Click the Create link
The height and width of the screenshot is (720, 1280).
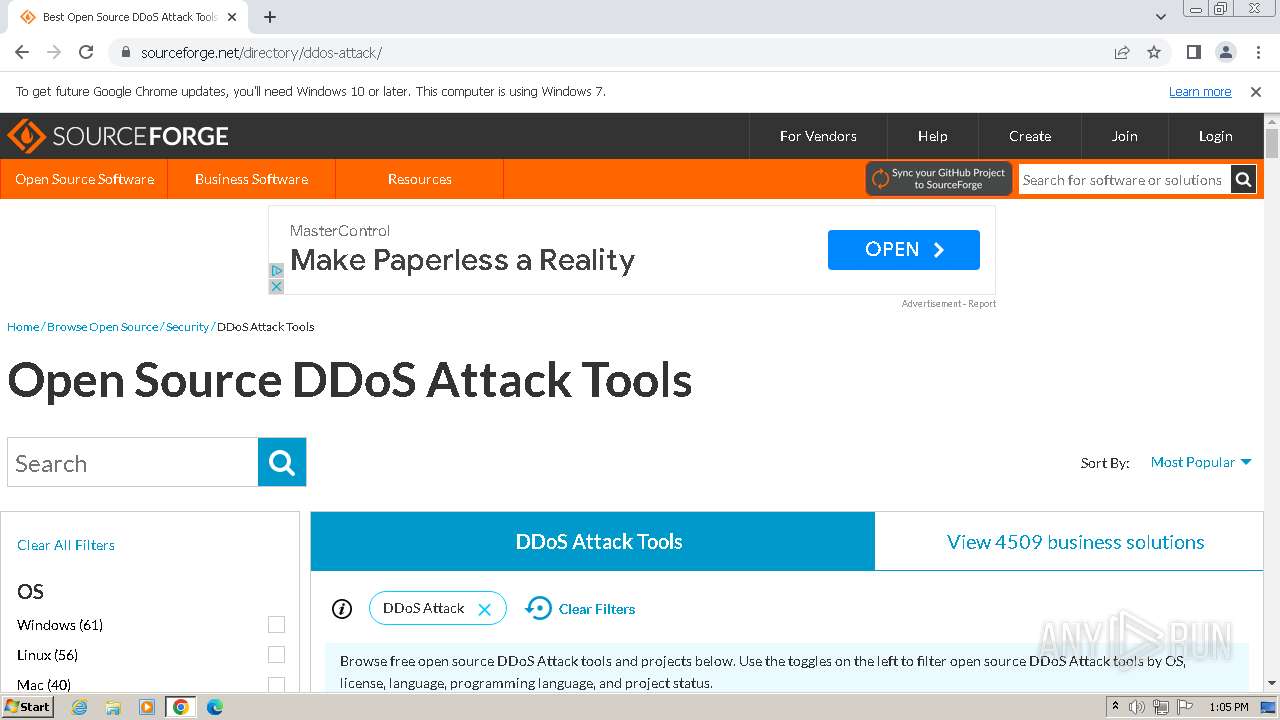pos(1030,136)
